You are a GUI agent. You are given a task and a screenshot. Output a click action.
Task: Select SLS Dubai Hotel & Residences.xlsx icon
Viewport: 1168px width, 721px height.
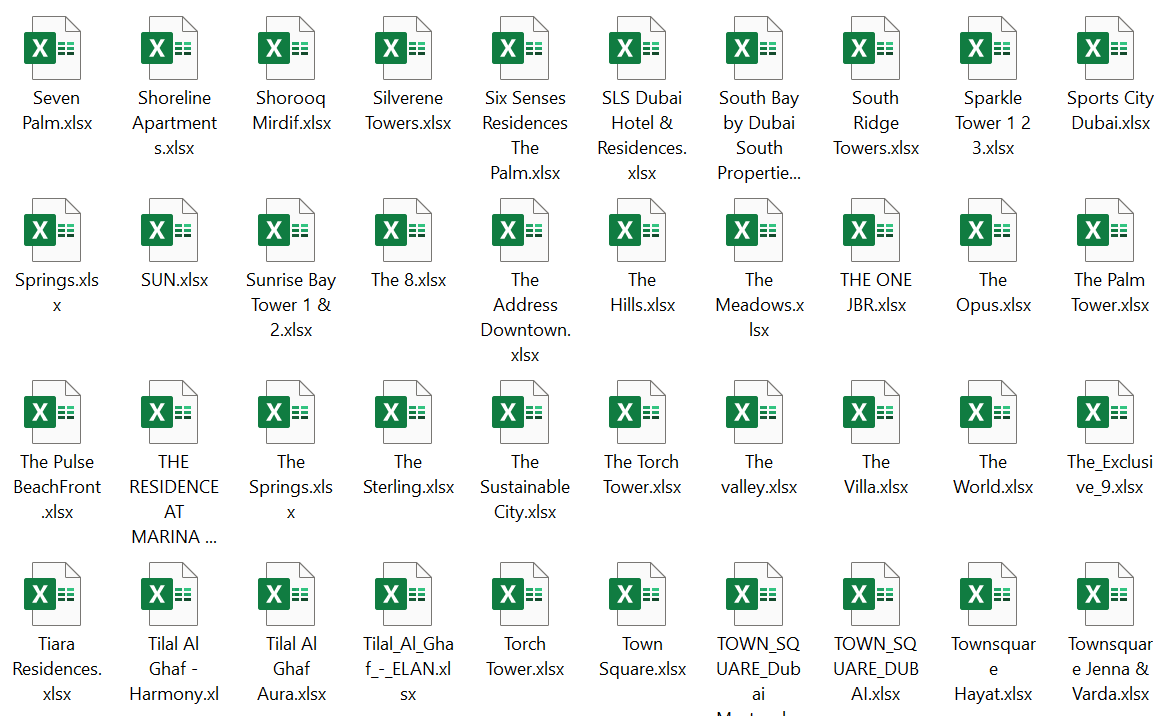641,48
